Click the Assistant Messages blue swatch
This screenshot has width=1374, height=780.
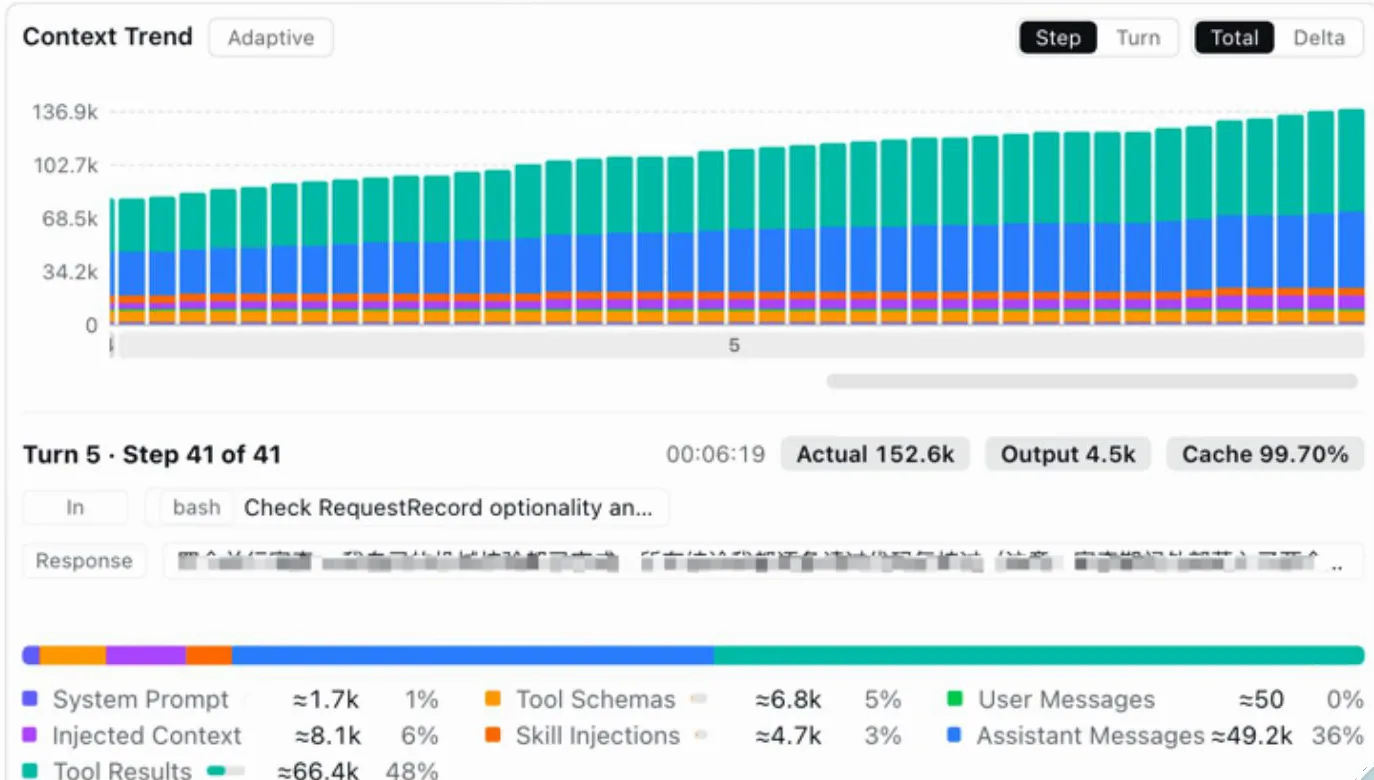954,735
